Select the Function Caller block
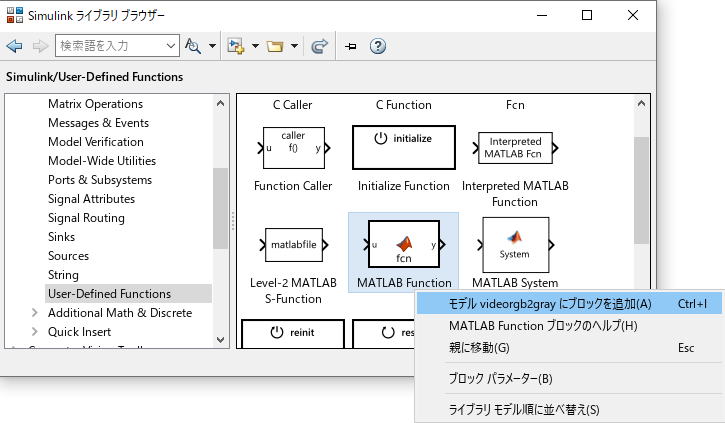Image resolution: width=725 pixels, height=423 pixels. [293, 148]
